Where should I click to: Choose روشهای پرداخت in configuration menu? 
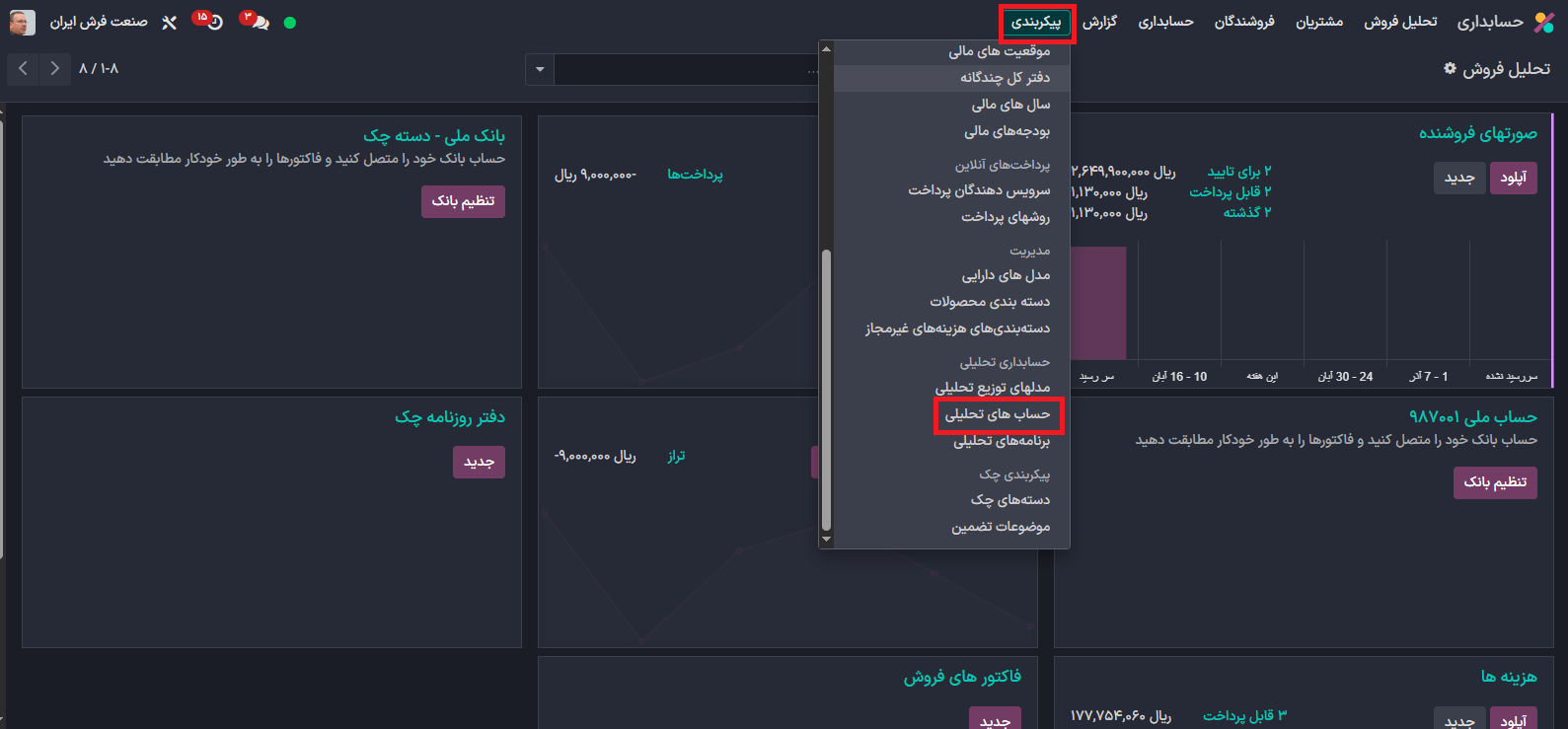1006,217
